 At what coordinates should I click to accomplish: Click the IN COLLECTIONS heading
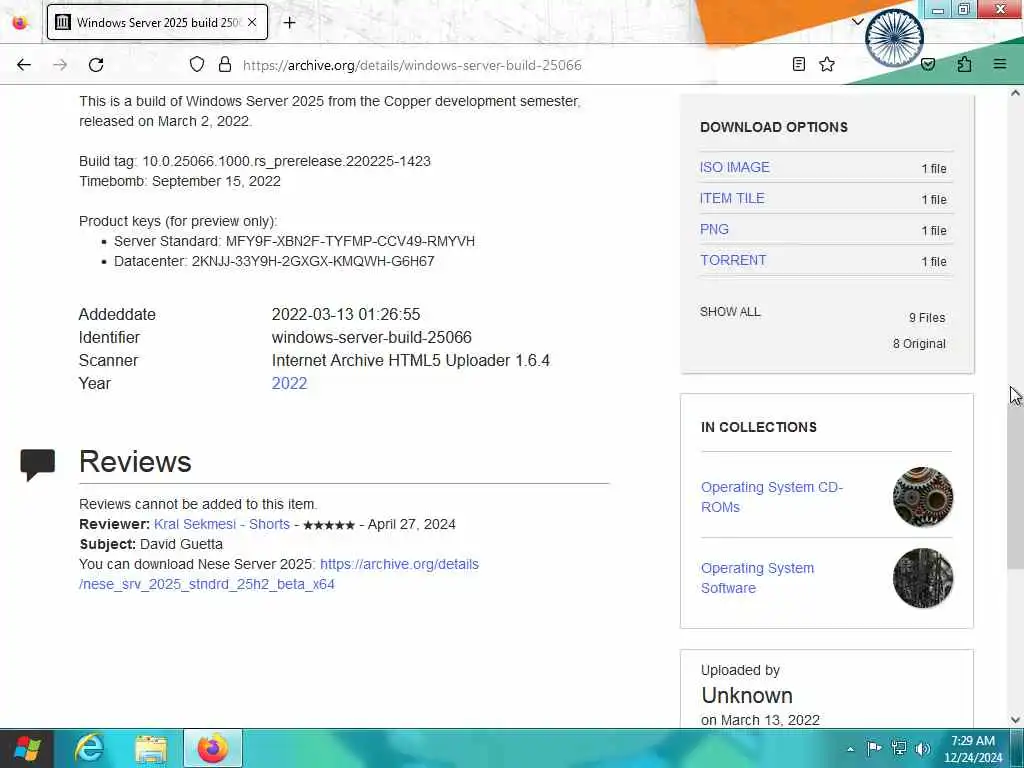pos(759,427)
